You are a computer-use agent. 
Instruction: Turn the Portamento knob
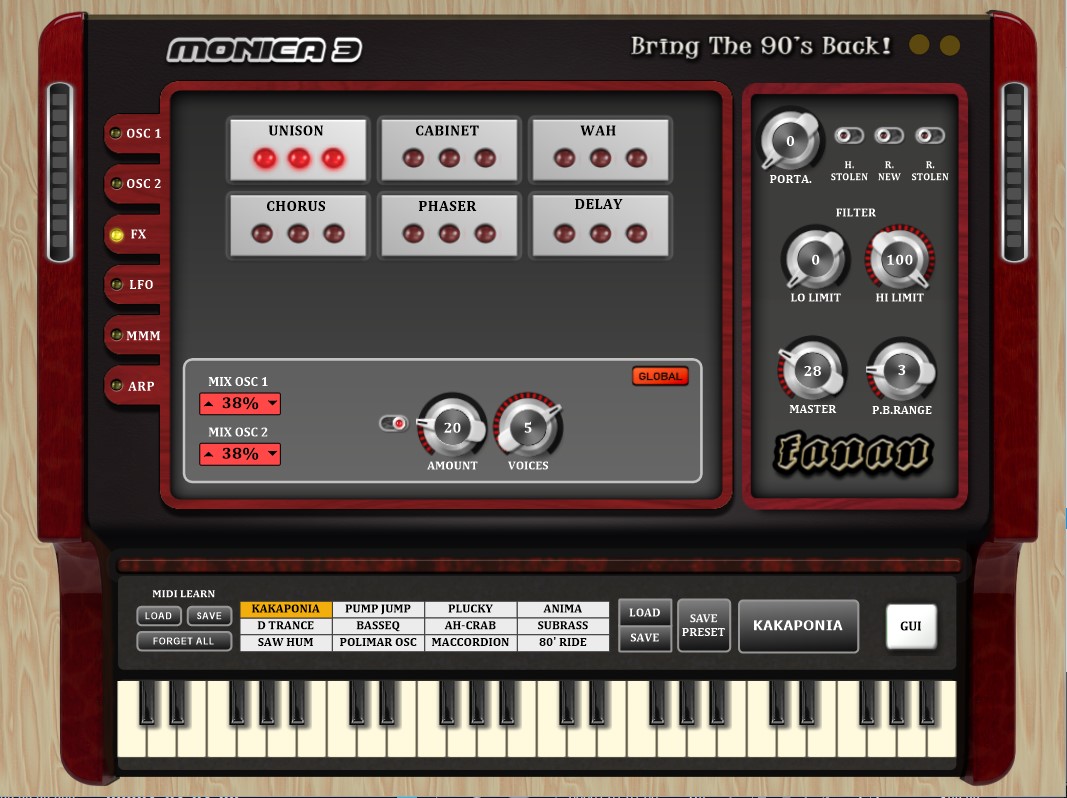point(789,142)
